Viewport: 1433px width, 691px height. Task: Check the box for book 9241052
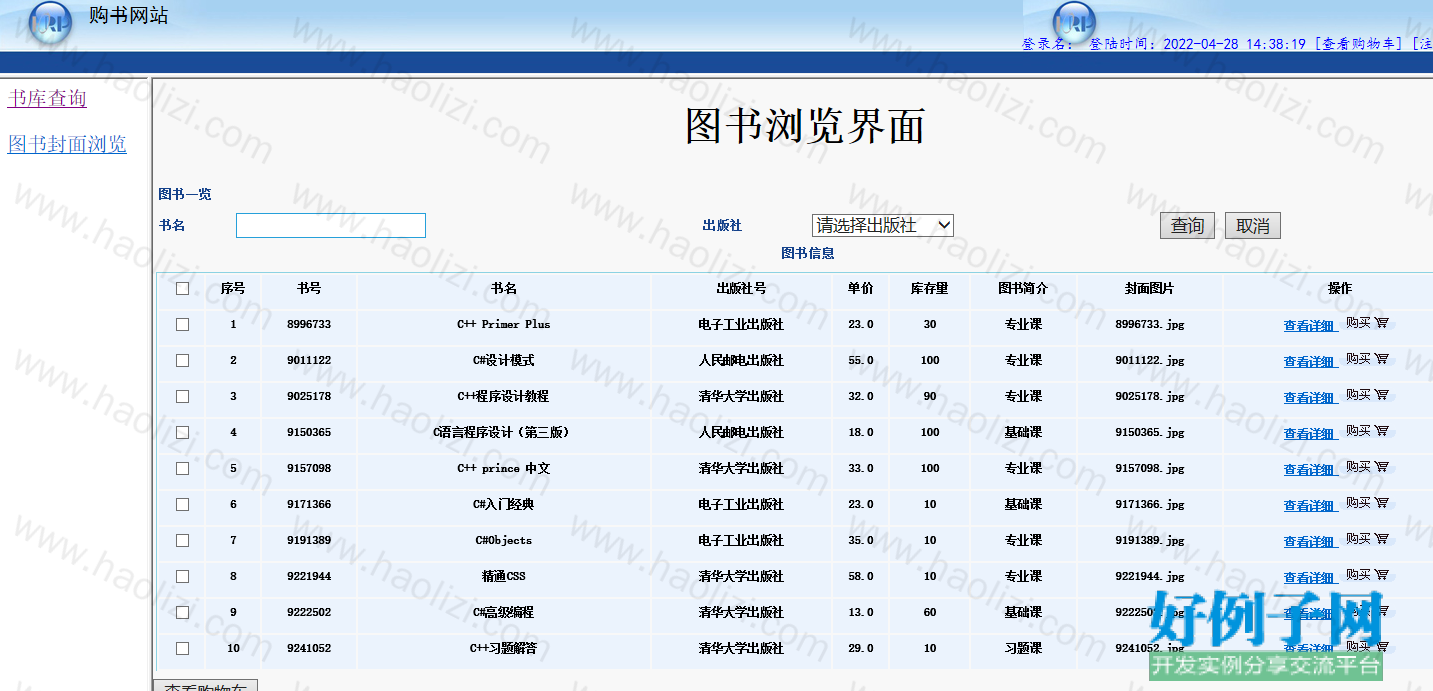[182, 648]
